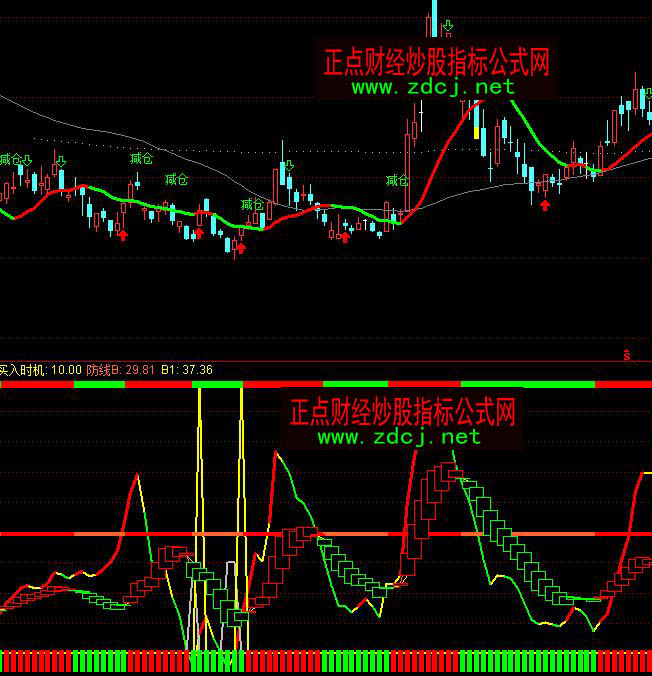This screenshot has width=652, height=676.
Task: Click the green down arrow at the right edge
Action: pos(647,95)
